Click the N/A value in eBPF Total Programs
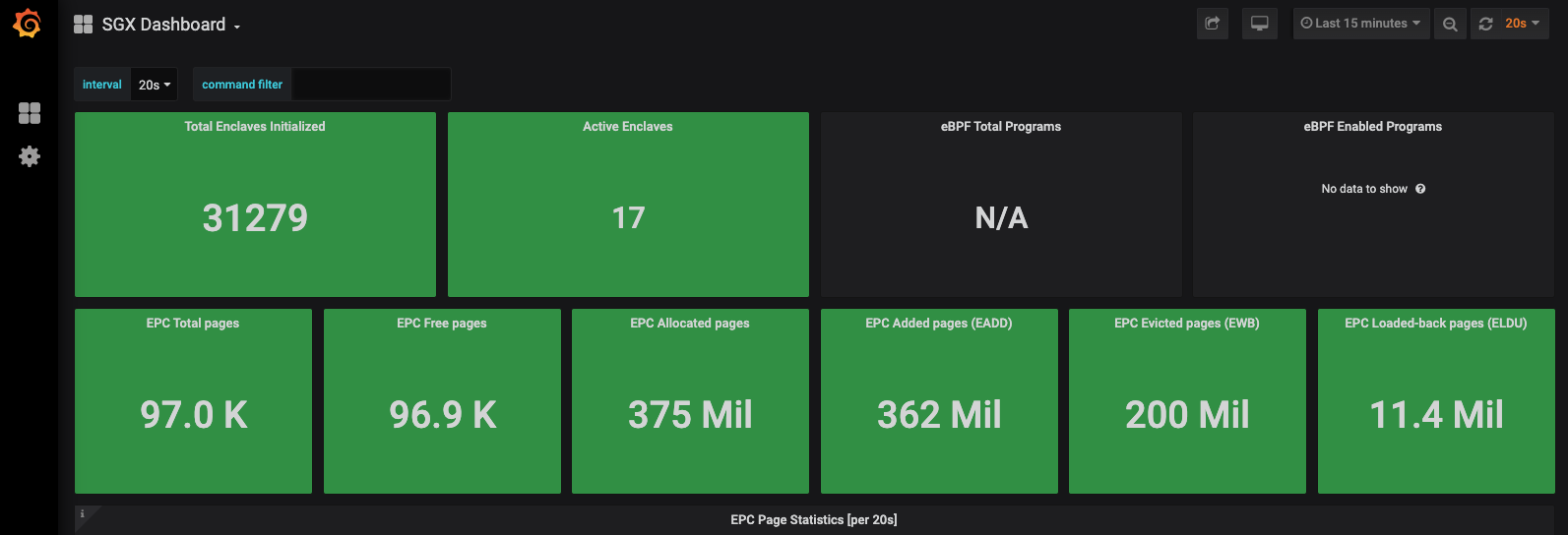Screen dimensions: 1568x535 1001,218
